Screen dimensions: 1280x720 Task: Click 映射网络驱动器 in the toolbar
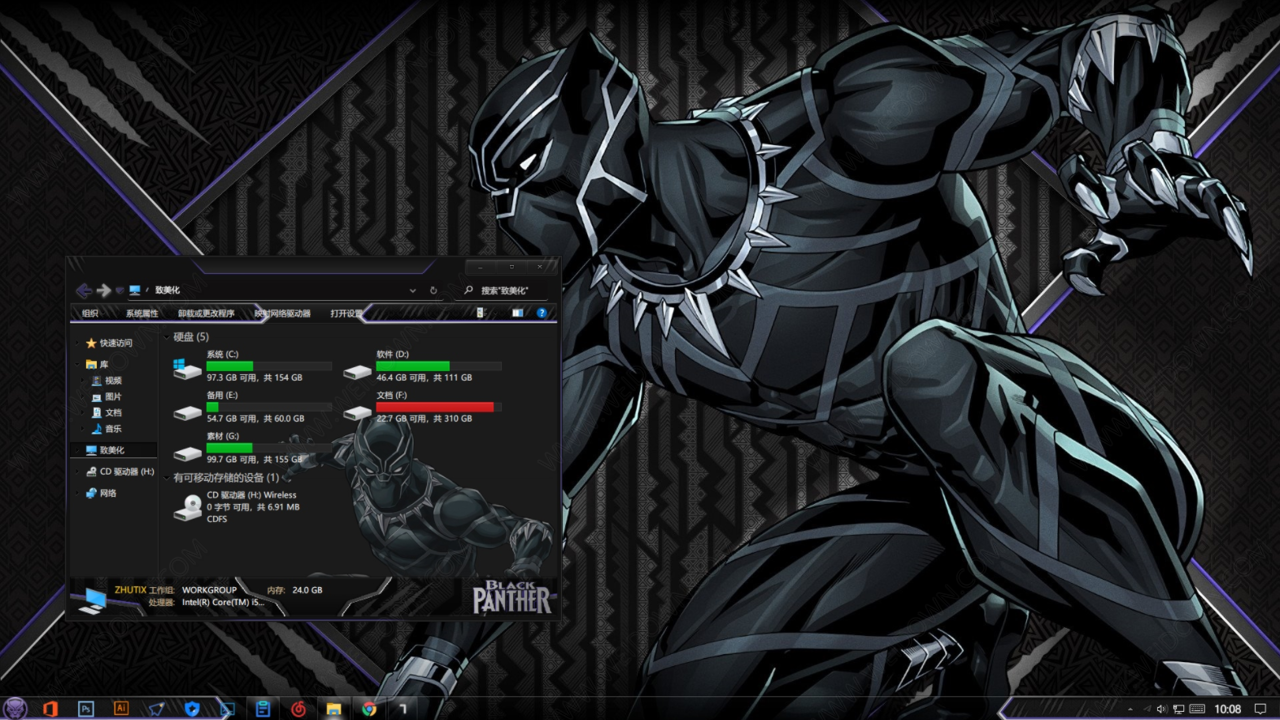pos(282,313)
